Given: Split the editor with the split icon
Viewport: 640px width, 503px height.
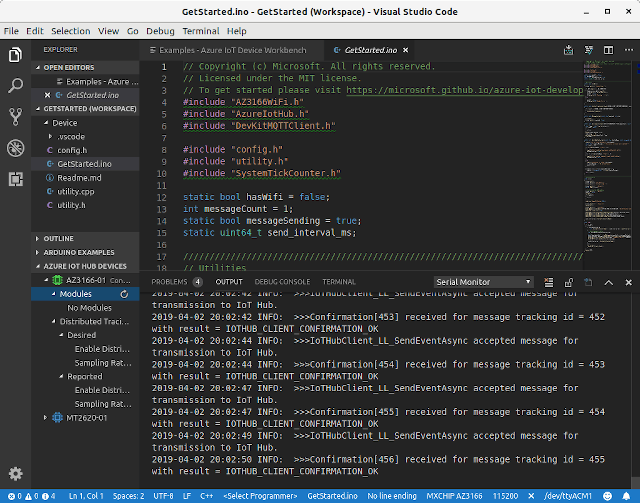Looking at the screenshot, I should click(609, 50).
